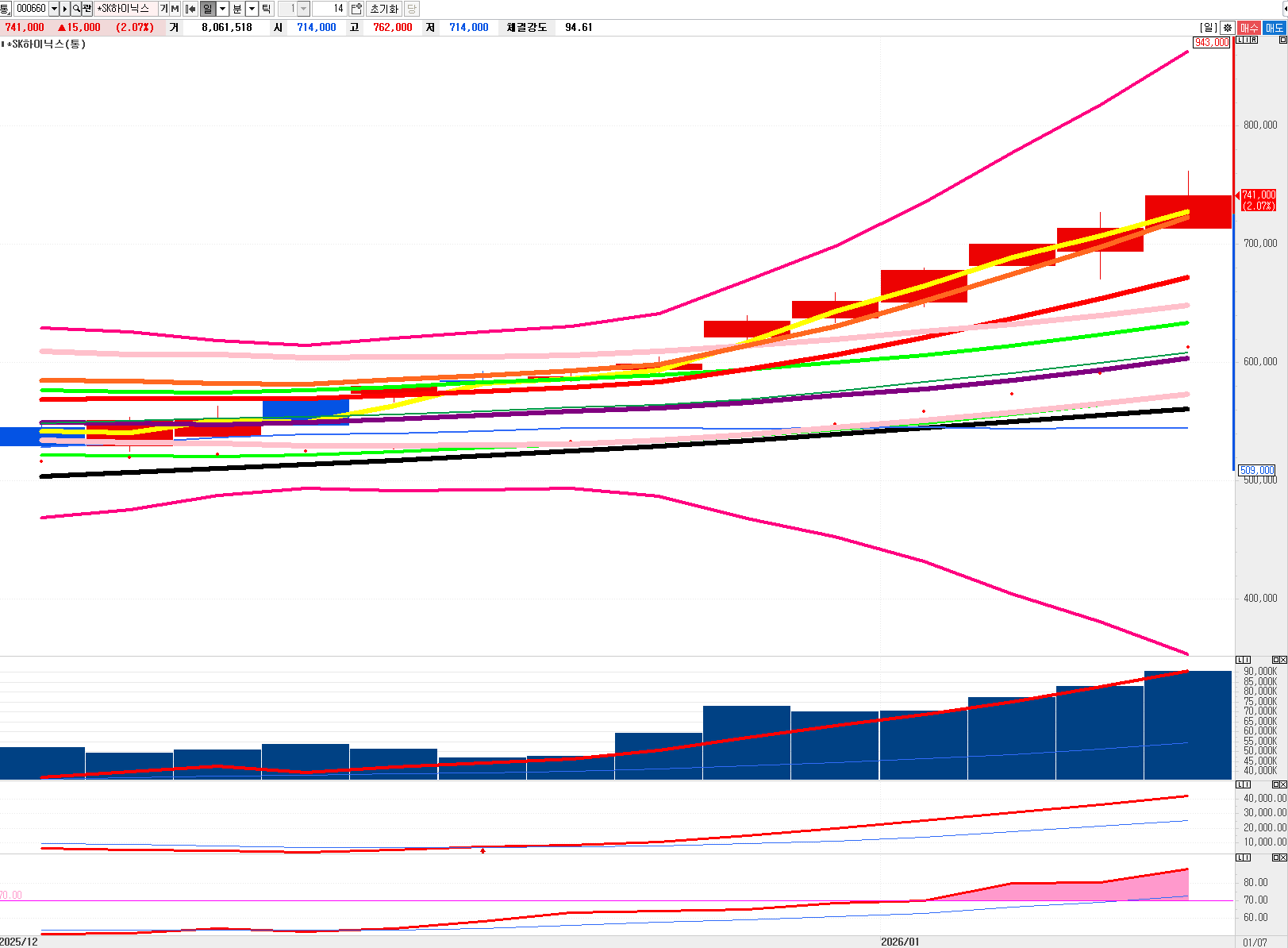Click the jump-to-first arrow icon in toolbar
1288x948 pixels.
pos(190,9)
